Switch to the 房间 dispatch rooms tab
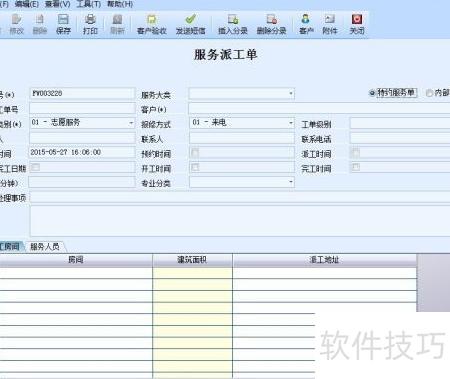The width and height of the screenshot is (450, 379). point(10,246)
